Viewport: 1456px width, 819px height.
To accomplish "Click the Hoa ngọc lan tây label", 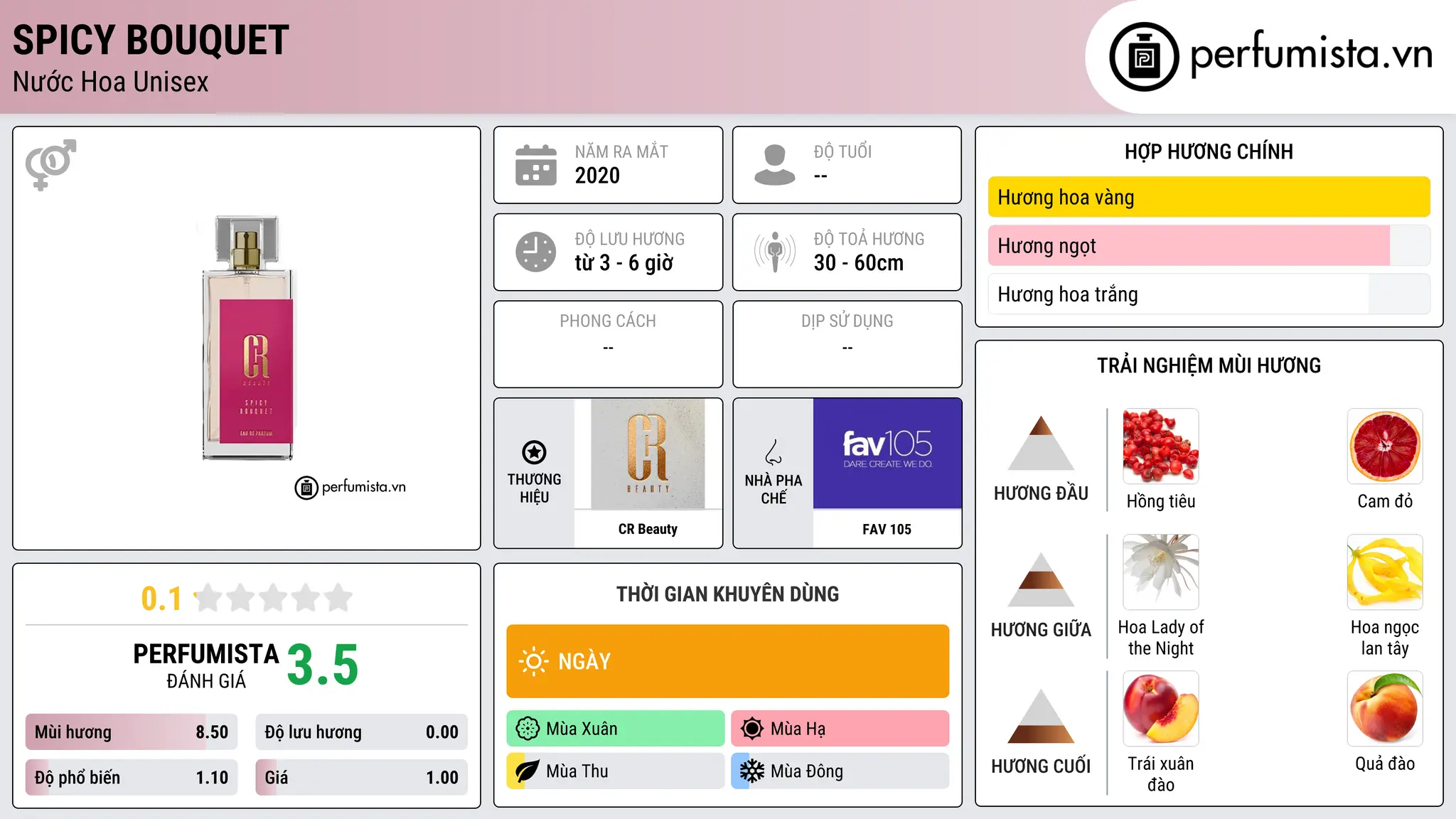I will coord(1385,638).
